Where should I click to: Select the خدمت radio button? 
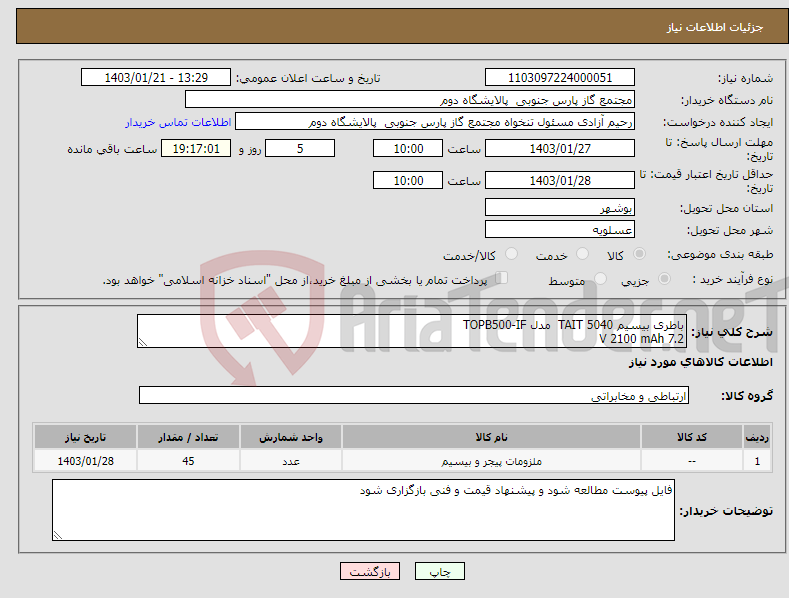pos(582,254)
